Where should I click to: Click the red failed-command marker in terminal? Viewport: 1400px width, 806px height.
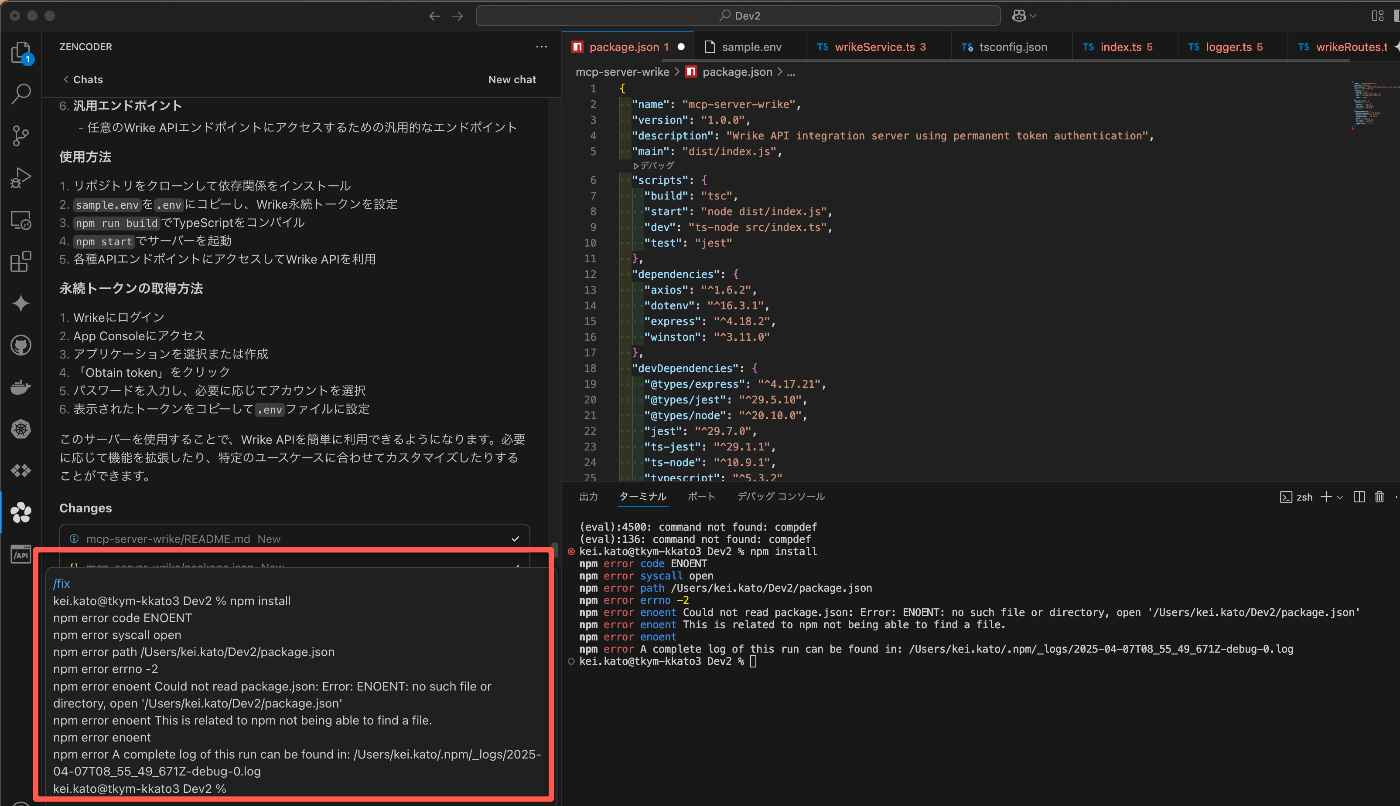coord(571,551)
